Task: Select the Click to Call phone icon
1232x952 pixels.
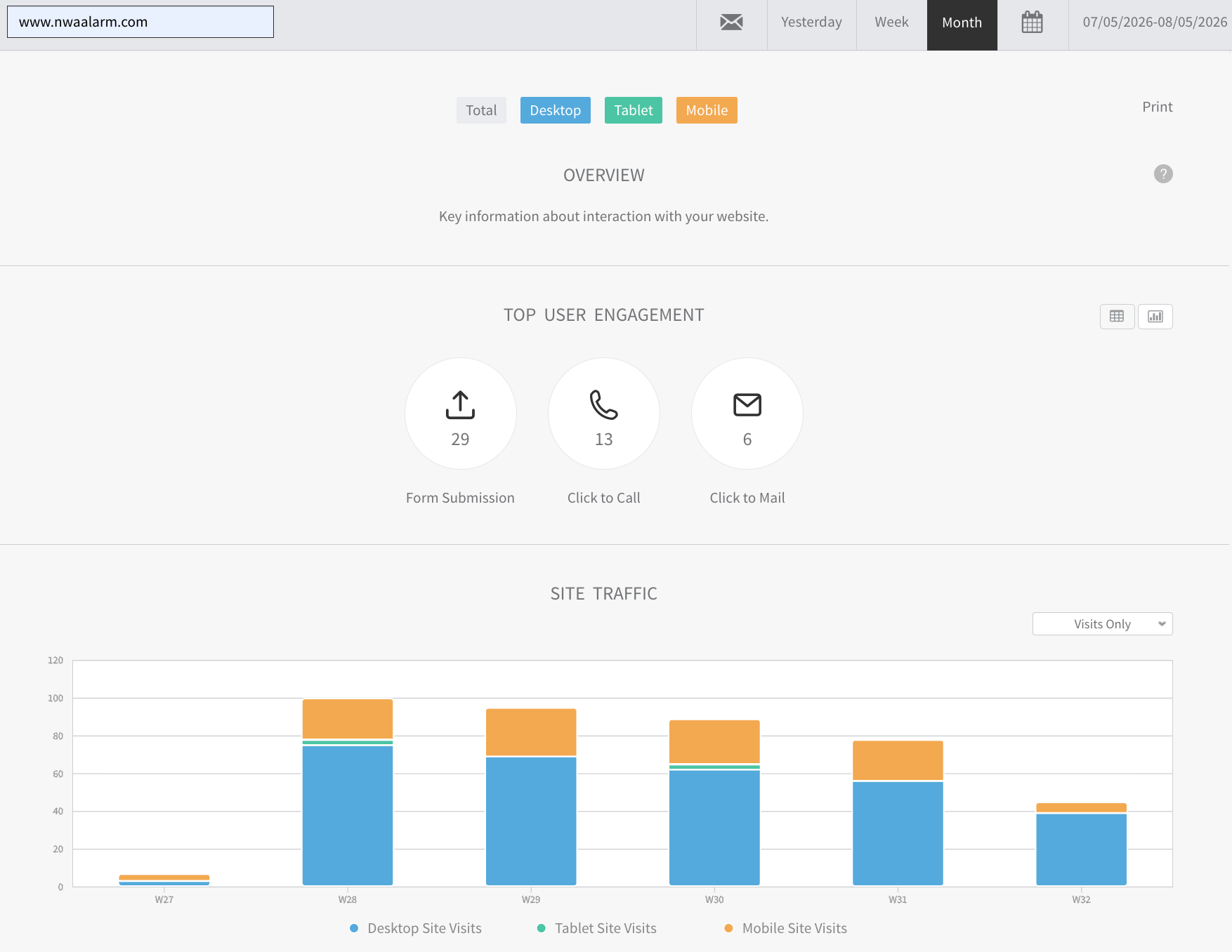Action: 604,405
